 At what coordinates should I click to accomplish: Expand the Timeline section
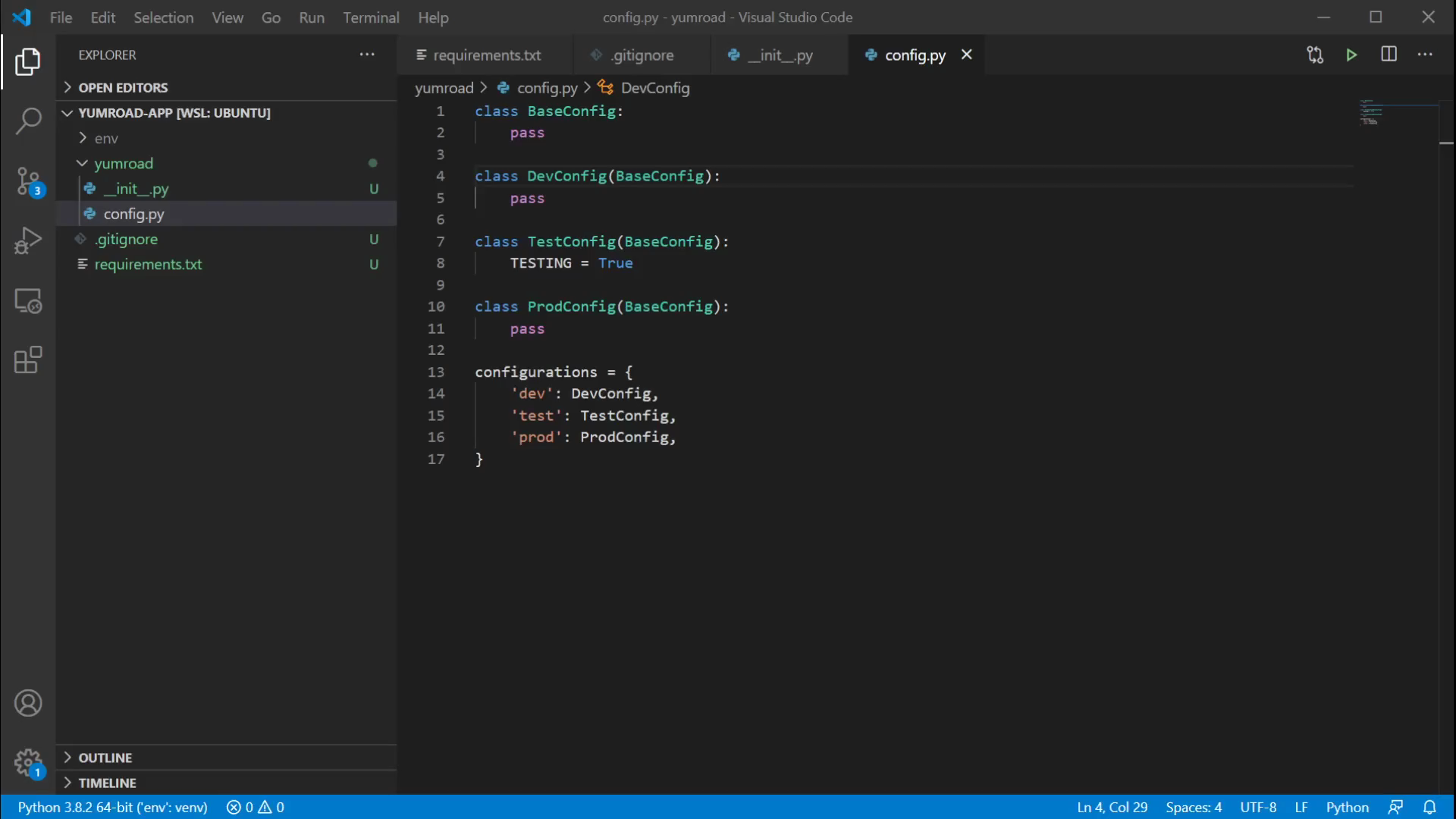tap(226, 783)
